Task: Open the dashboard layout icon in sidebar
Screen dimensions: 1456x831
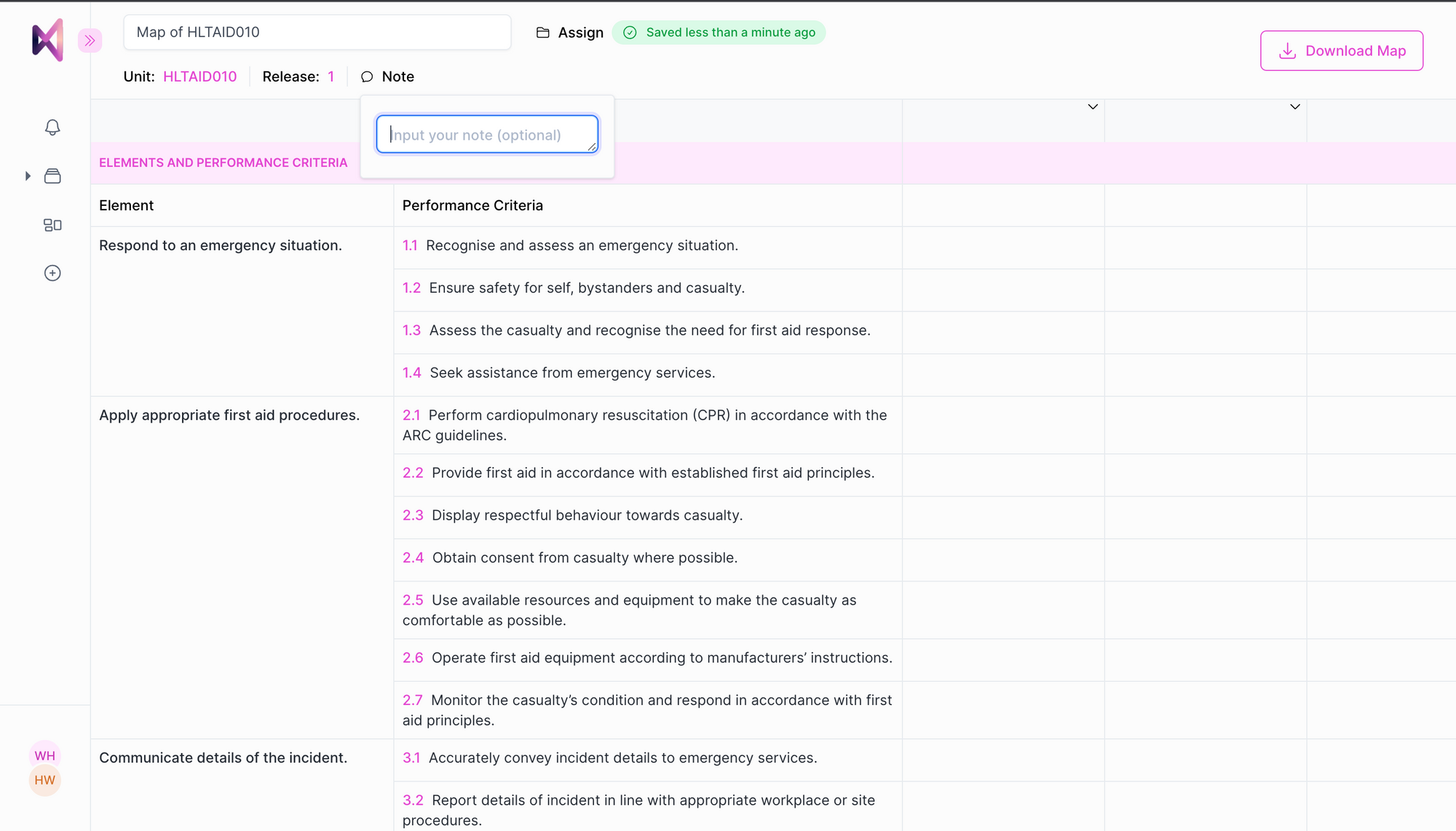Action: point(52,225)
